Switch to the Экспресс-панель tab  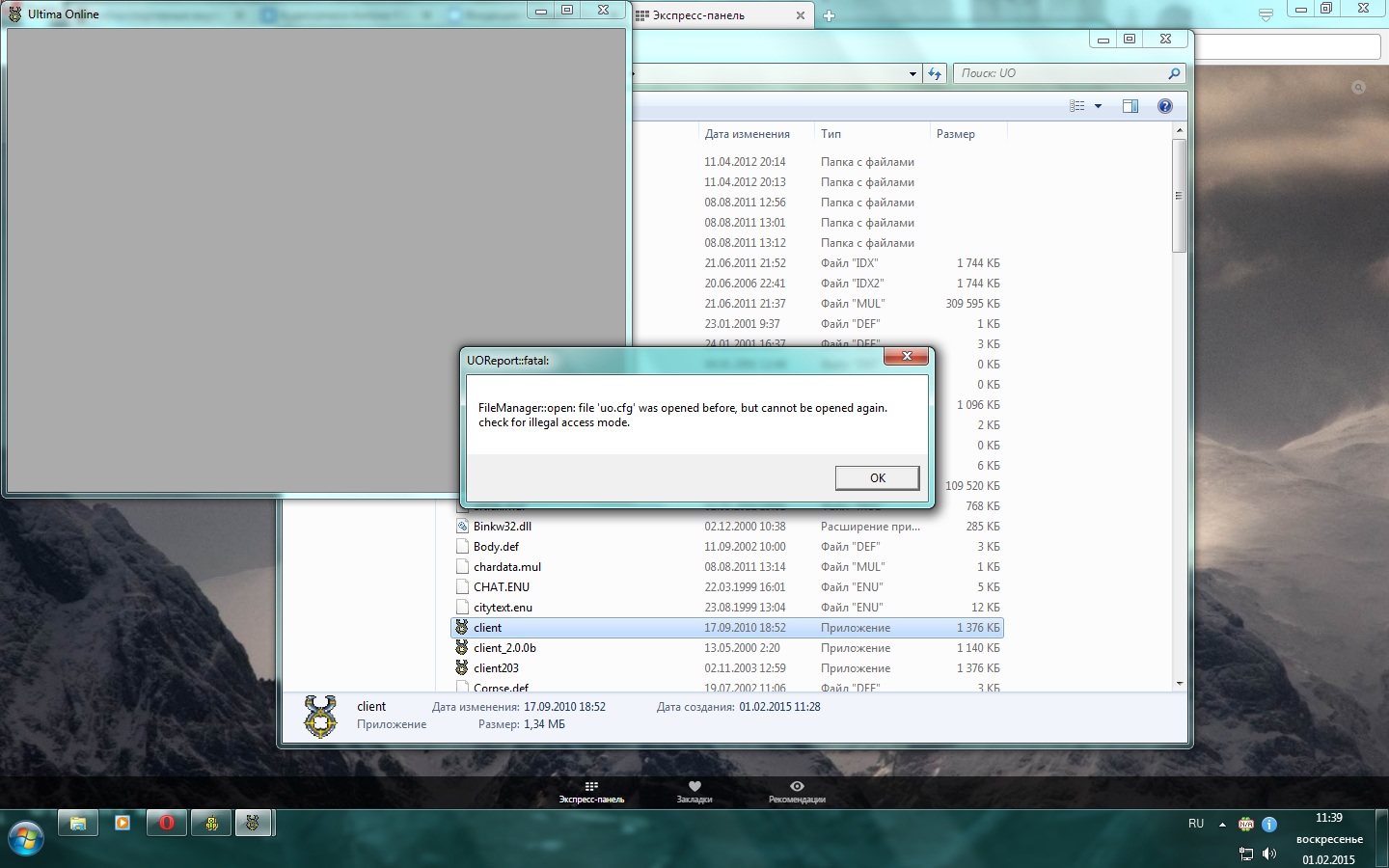(719, 15)
